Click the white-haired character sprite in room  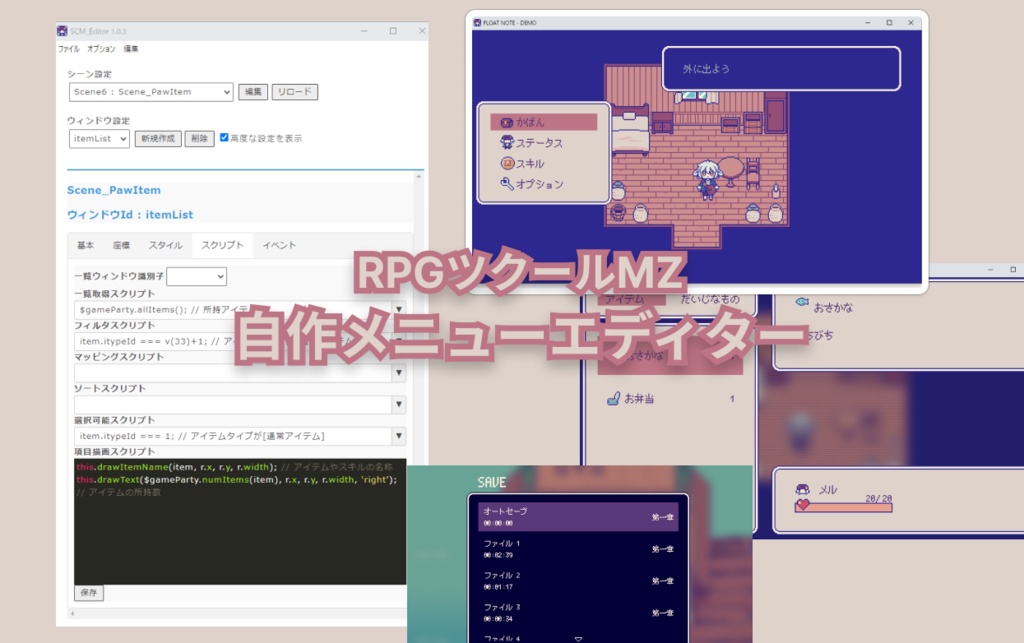[x=707, y=179]
